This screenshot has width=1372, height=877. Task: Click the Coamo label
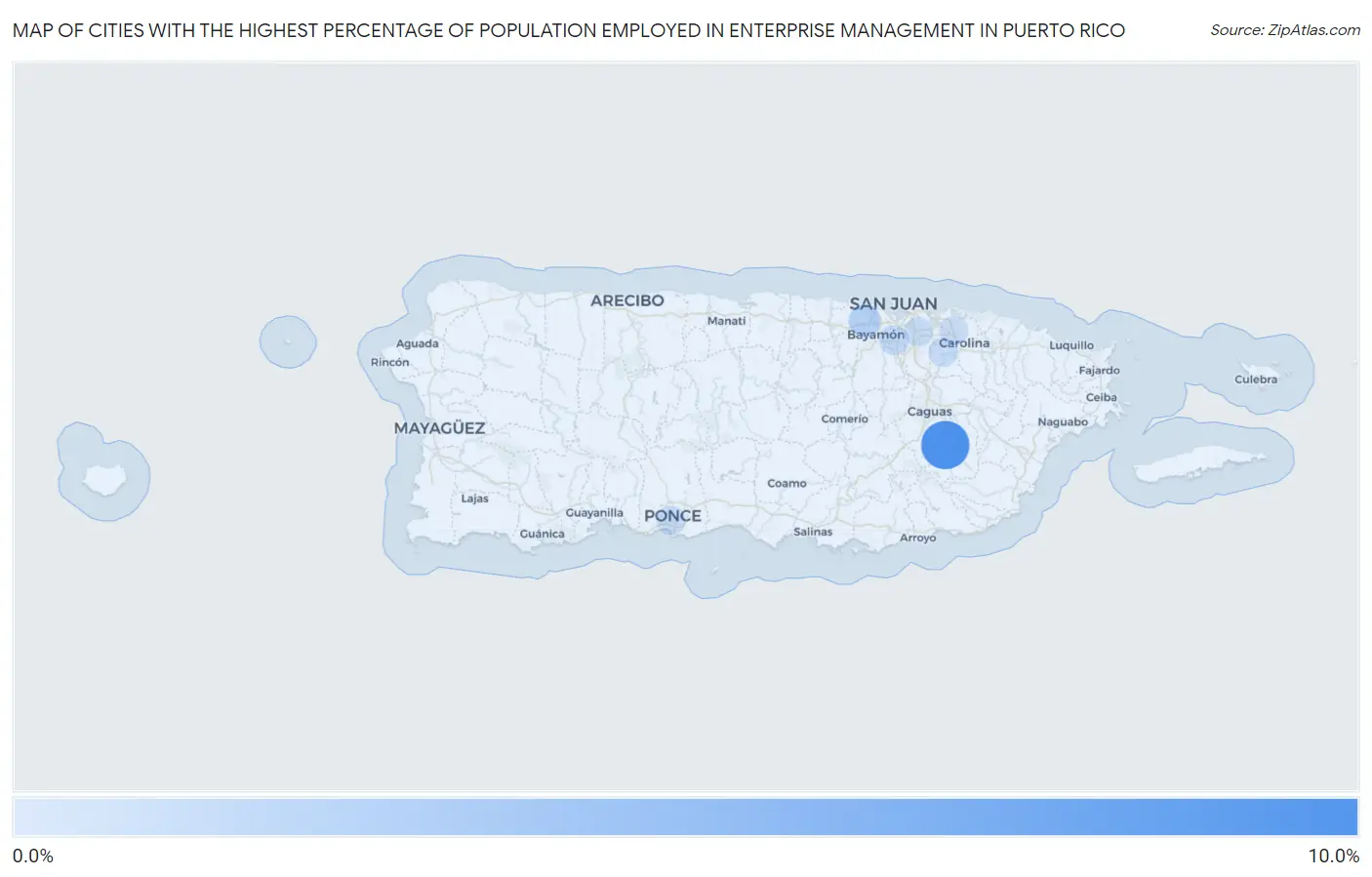(x=787, y=483)
